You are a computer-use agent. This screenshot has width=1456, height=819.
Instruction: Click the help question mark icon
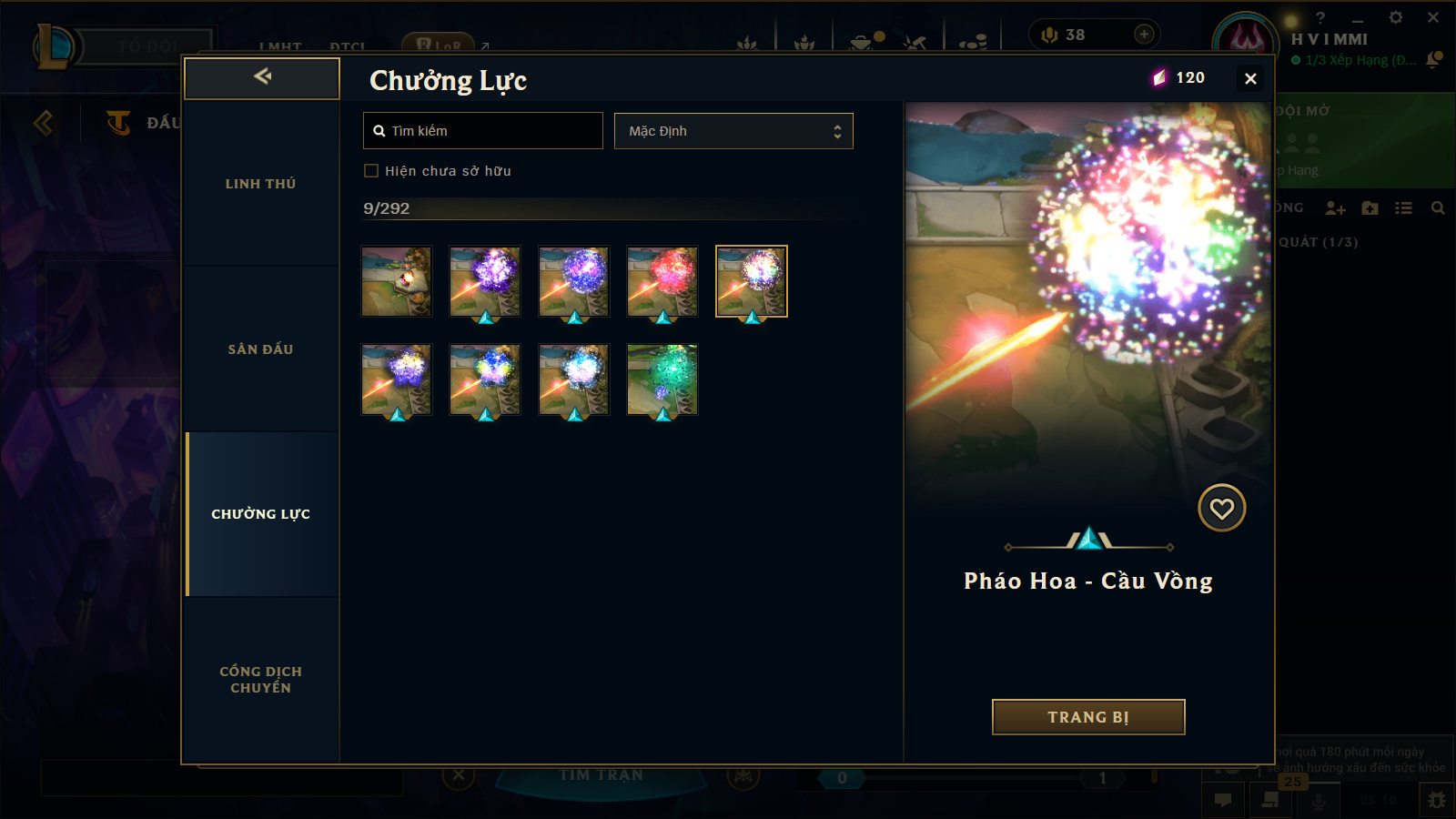(x=1320, y=17)
